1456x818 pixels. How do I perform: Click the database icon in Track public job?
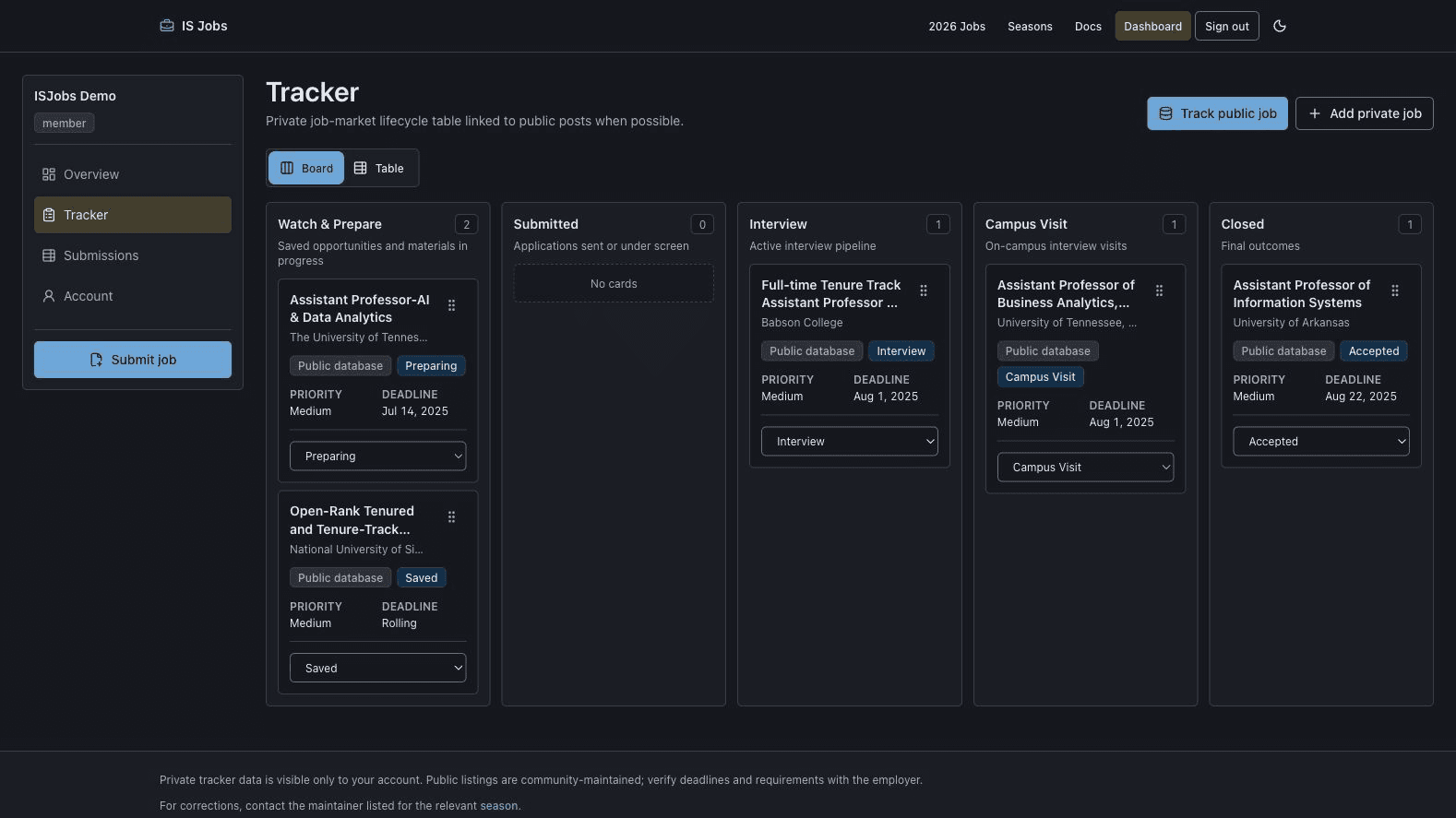1166,113
